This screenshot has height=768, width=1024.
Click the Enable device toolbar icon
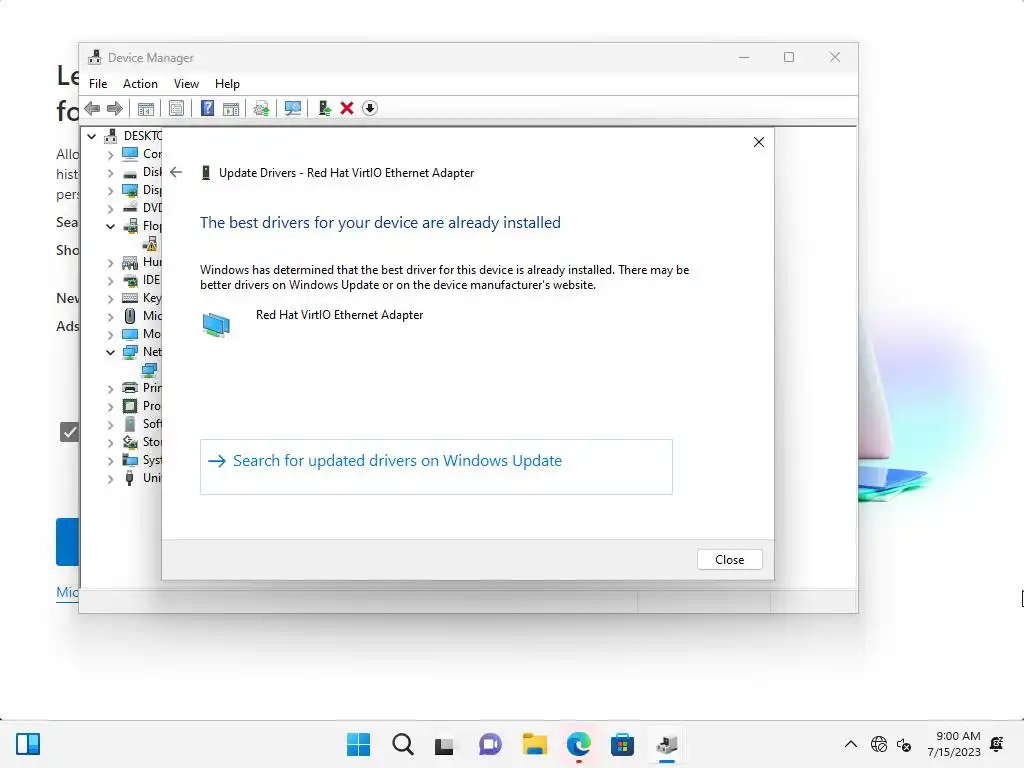(x=324, y=108)
